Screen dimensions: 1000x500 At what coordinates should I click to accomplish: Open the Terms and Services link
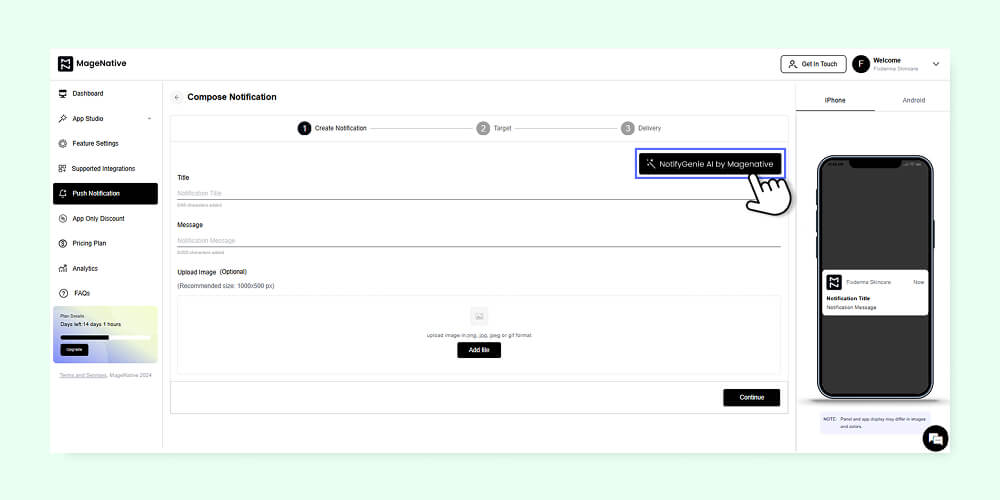click(83, 376)
